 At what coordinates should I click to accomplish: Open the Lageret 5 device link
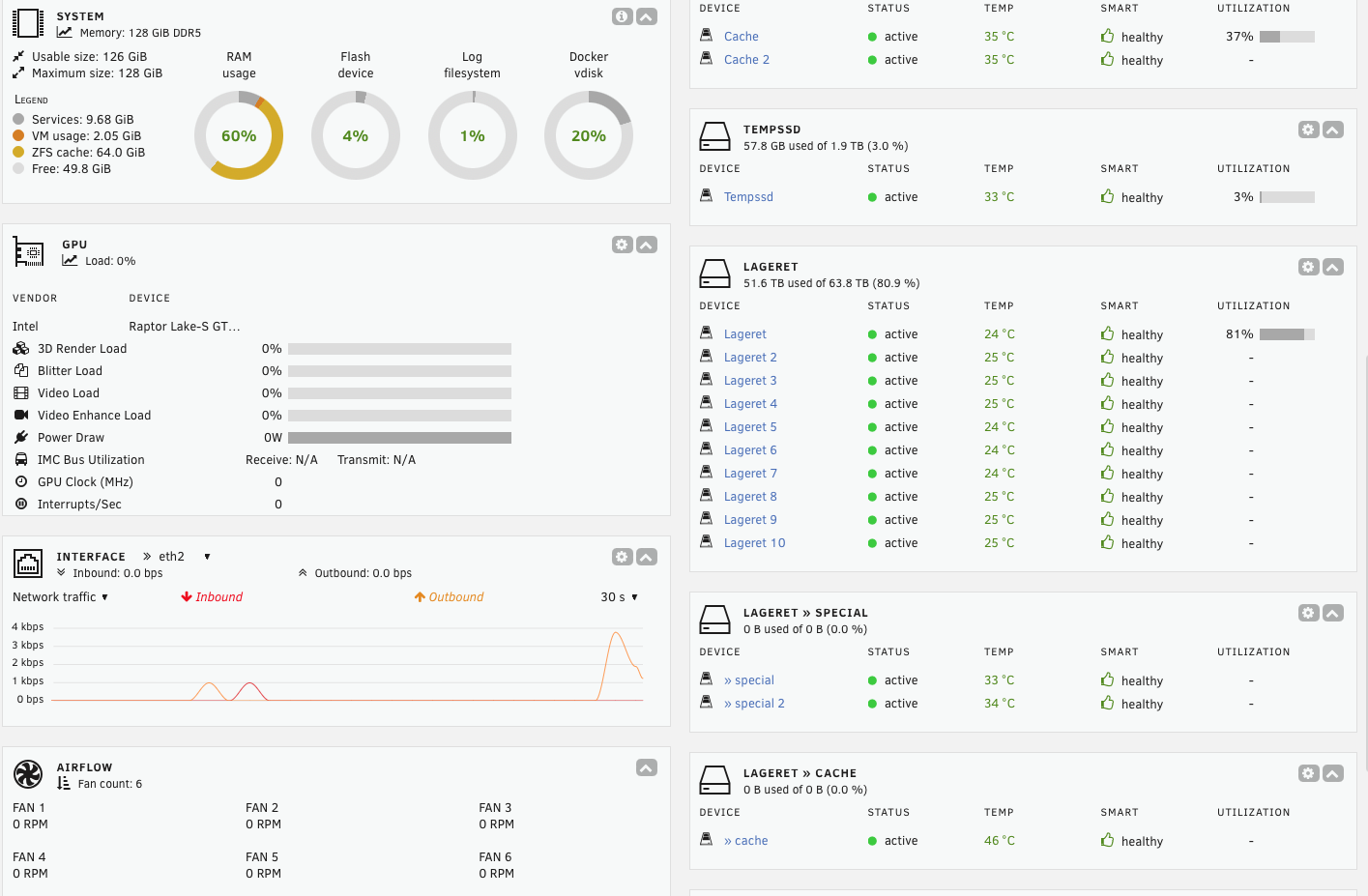click(x=750, y=427)
